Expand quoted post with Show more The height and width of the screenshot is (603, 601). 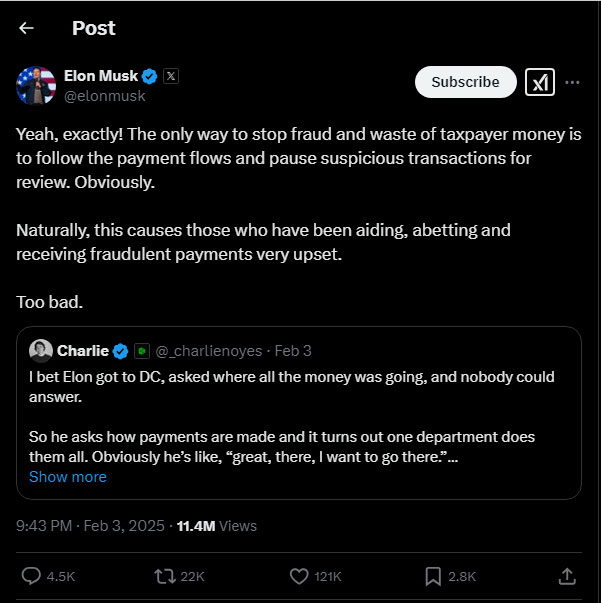(68, 477)
